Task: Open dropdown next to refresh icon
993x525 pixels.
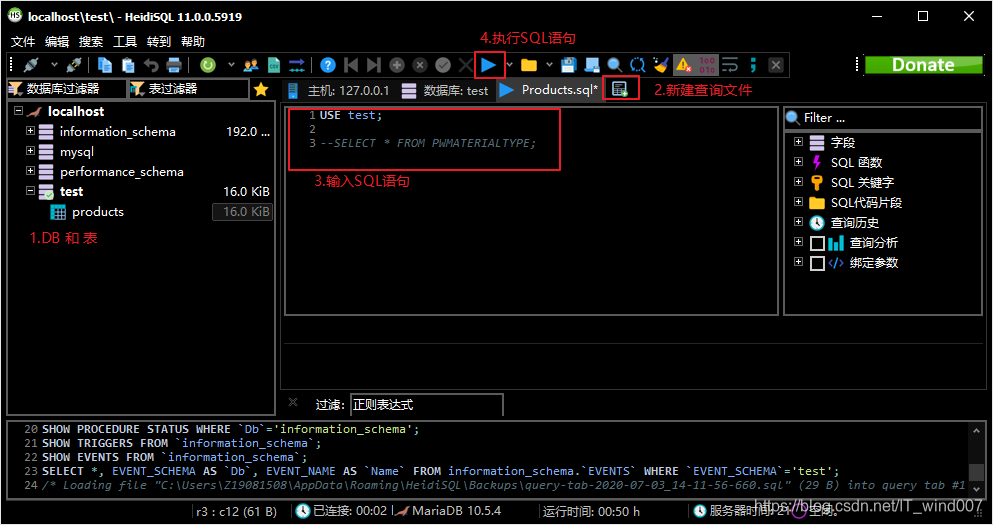Action: point(231,65)
